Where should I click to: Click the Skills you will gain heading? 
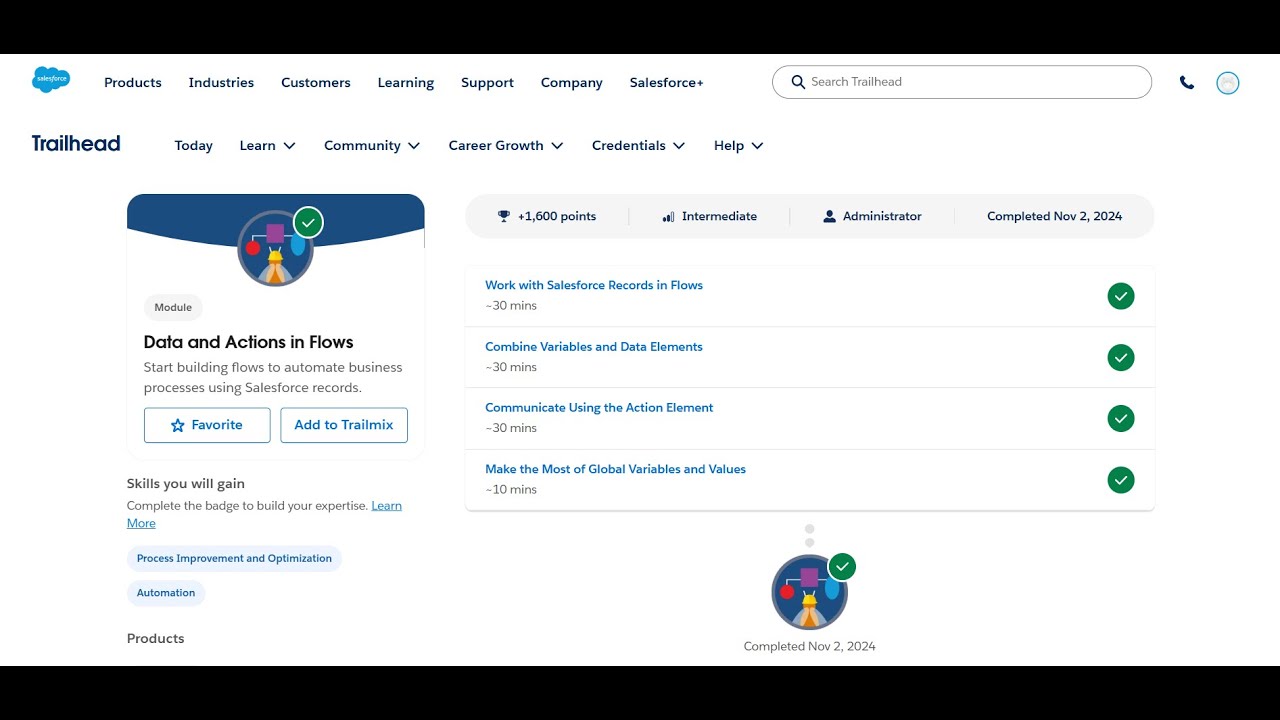(x=186, y=484)
